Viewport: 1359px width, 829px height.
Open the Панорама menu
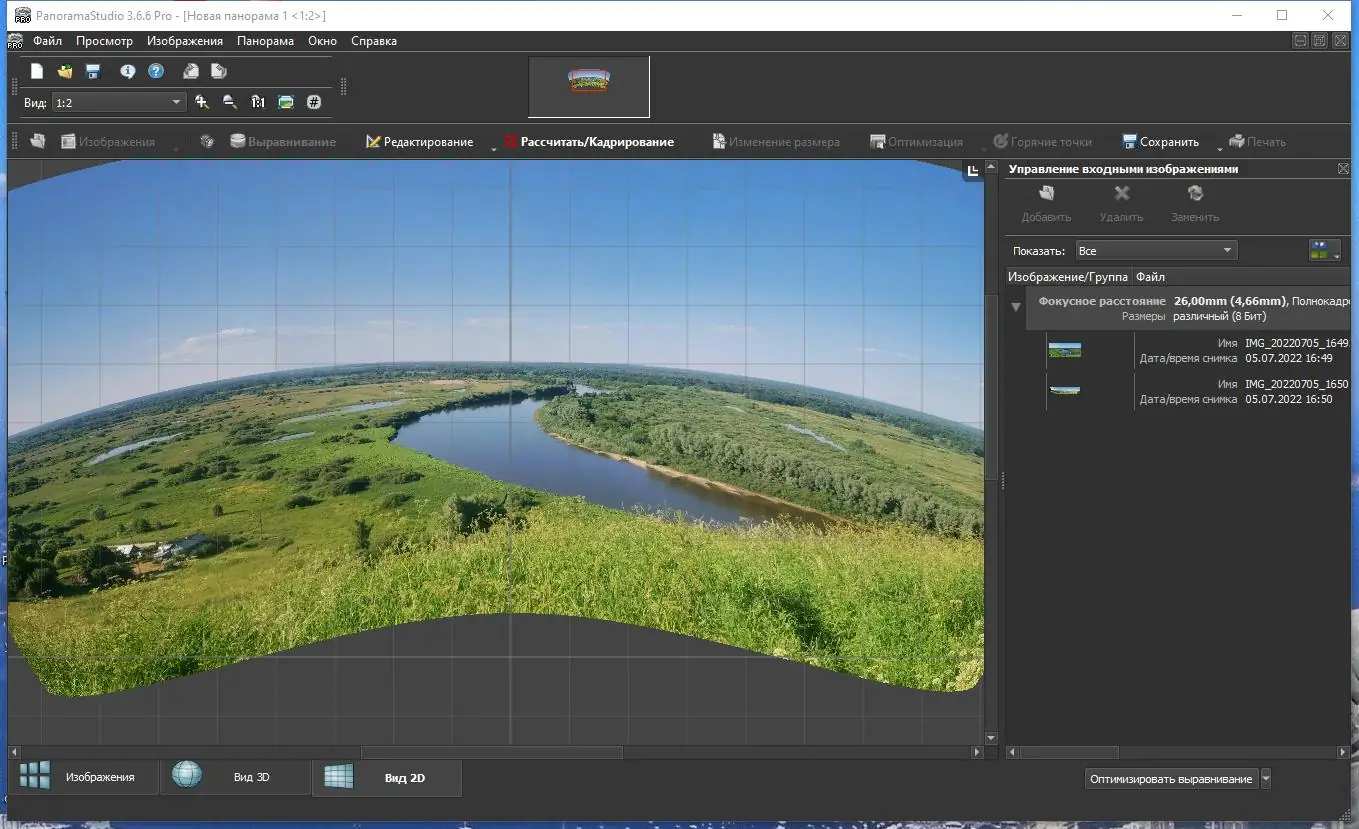point(265,41)
